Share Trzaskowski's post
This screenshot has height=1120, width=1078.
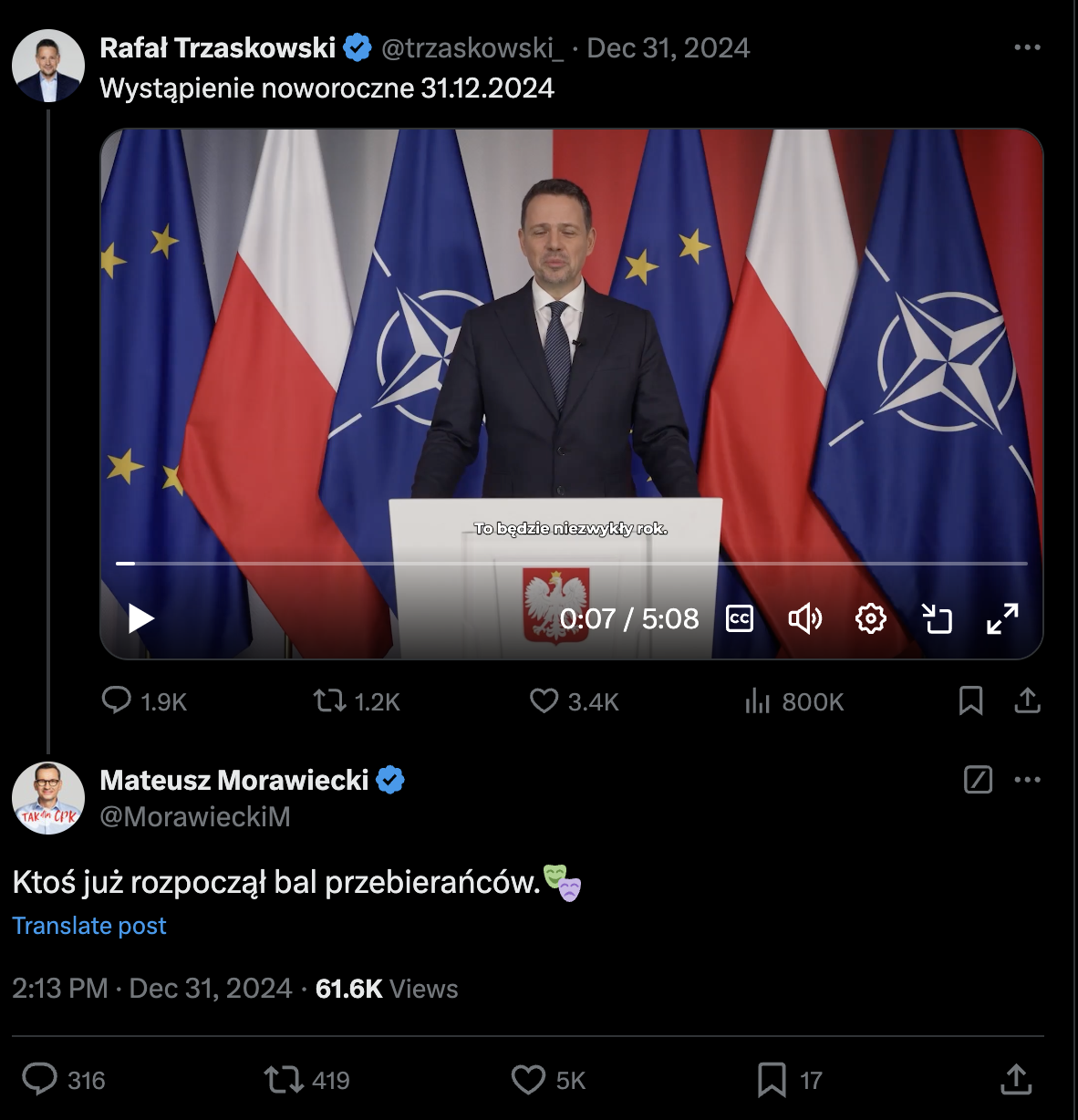pyautogui.click(x=1027, y=700)
